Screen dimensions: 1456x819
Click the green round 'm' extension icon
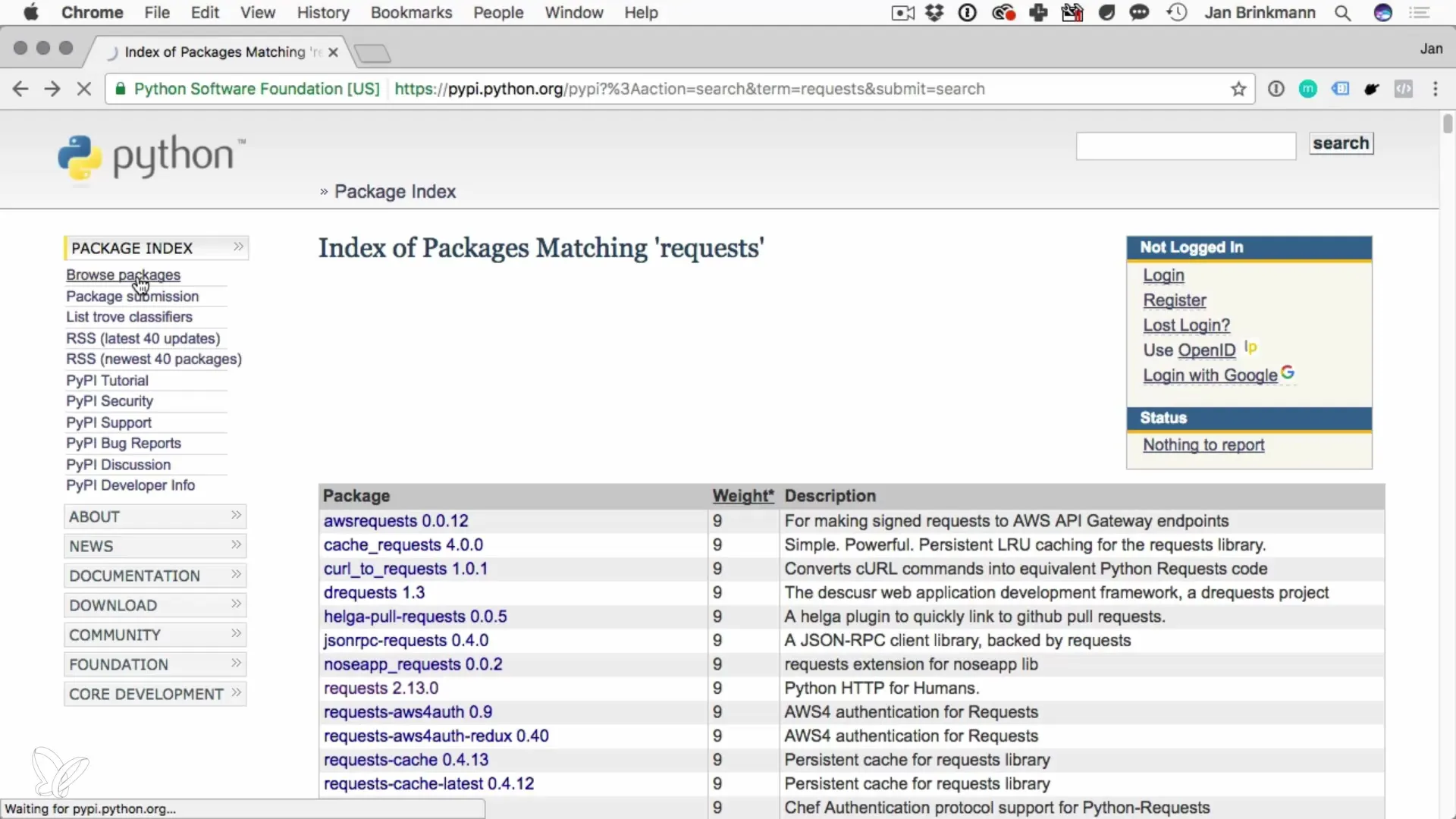coord(1308,89)
